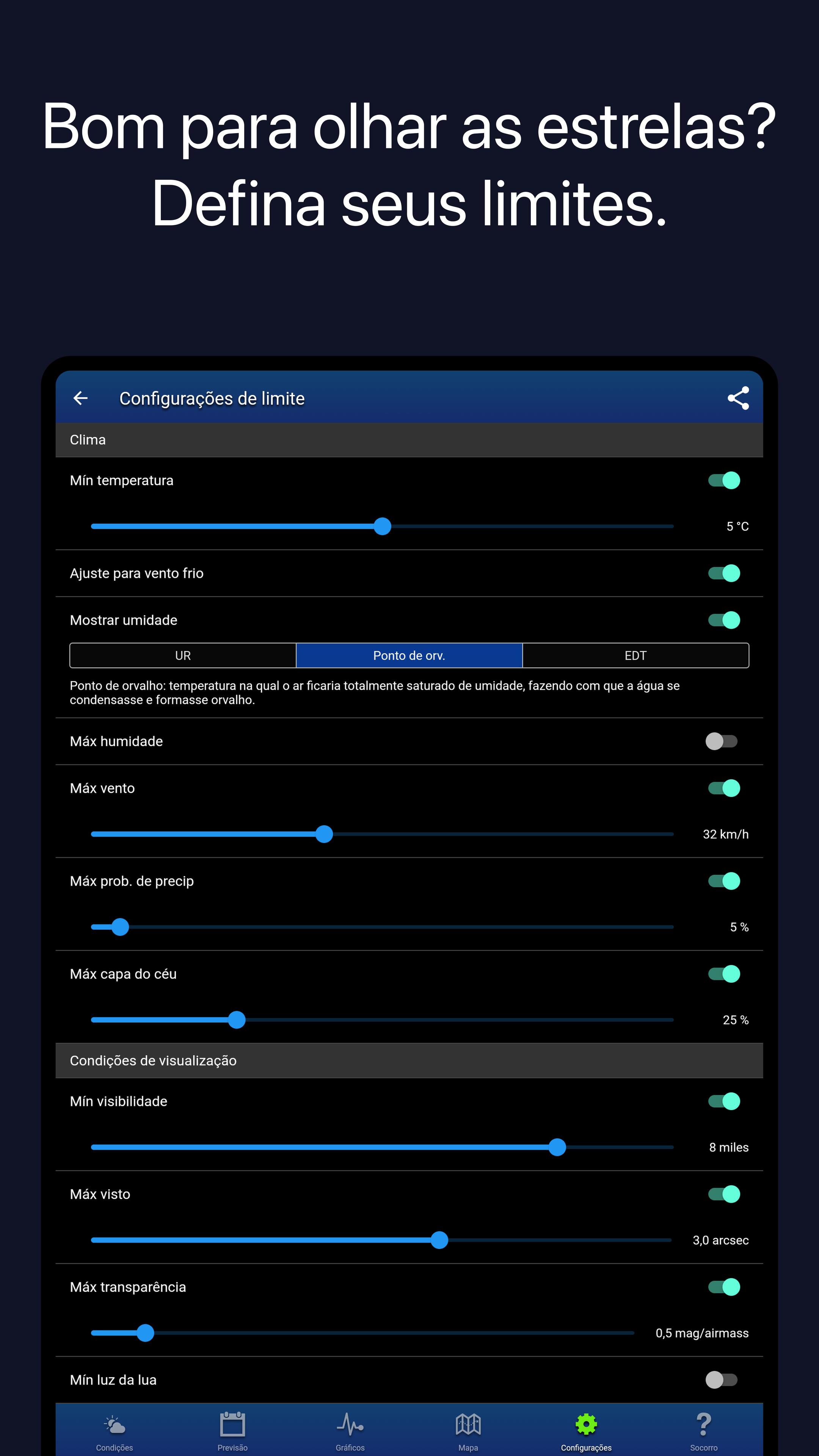Turn off Mostrar umidade switch
The image size is (819, 1456).
pos(724,620)
